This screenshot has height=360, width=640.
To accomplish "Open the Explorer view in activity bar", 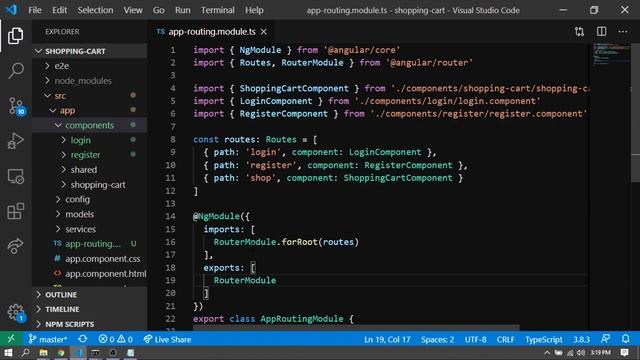I will click(16, 36).
